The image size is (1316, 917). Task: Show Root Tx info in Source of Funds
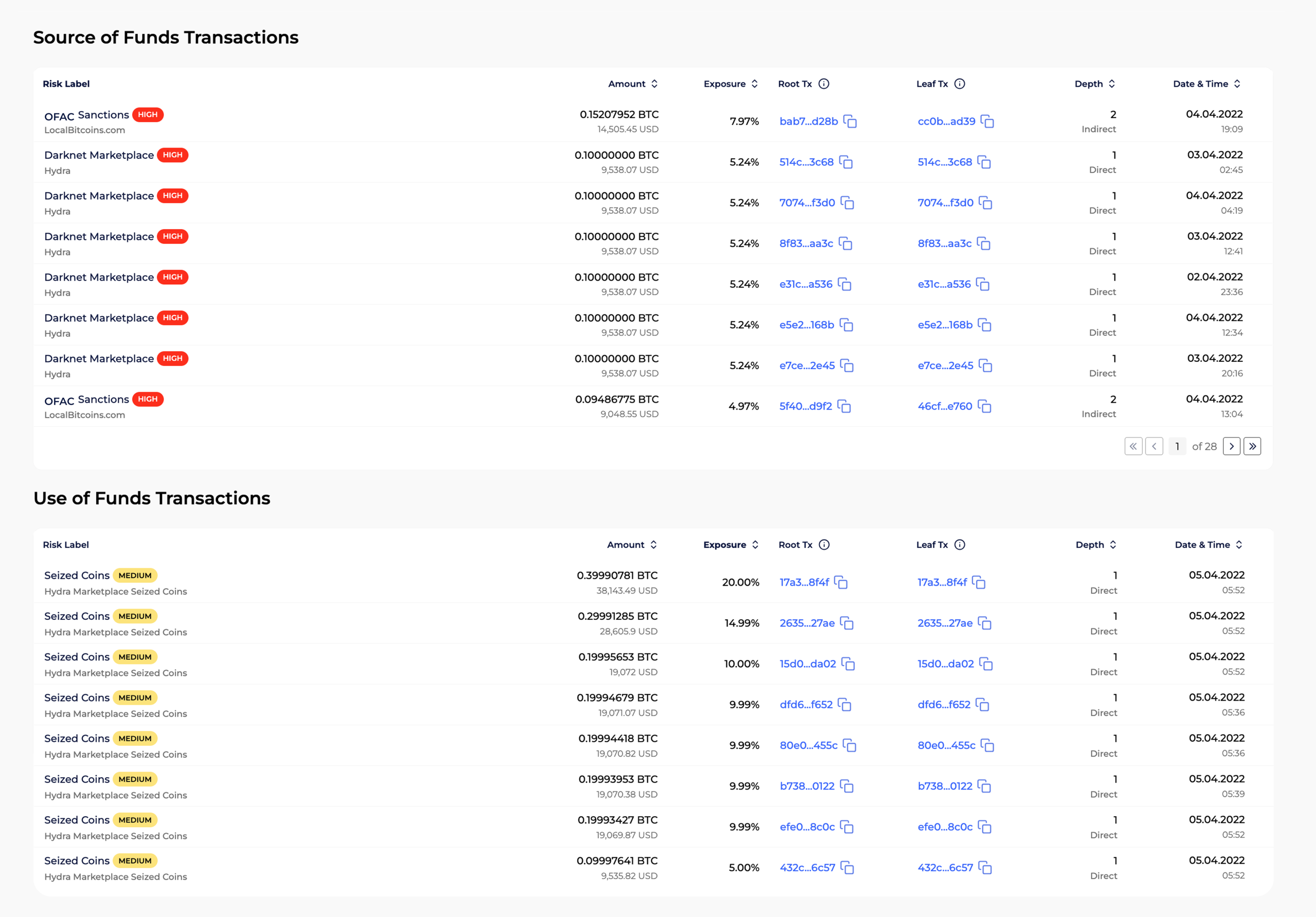(x=824, y=84)
